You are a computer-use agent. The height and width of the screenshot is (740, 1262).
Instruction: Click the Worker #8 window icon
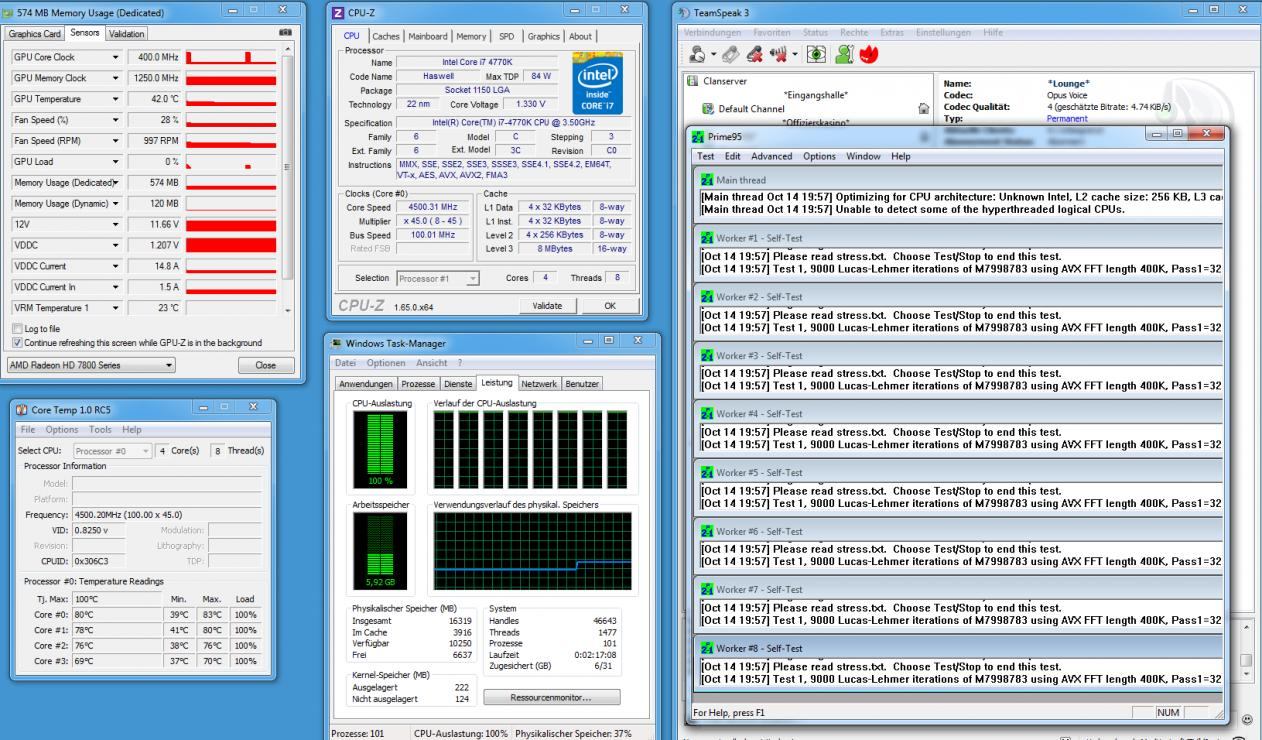[x=708, y=648]
